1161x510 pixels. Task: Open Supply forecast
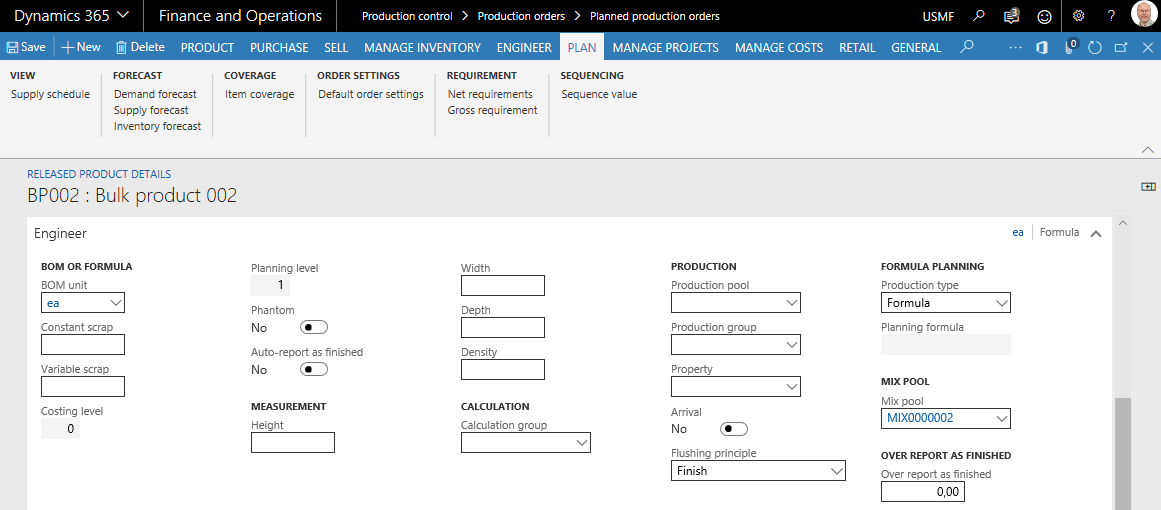151,110
